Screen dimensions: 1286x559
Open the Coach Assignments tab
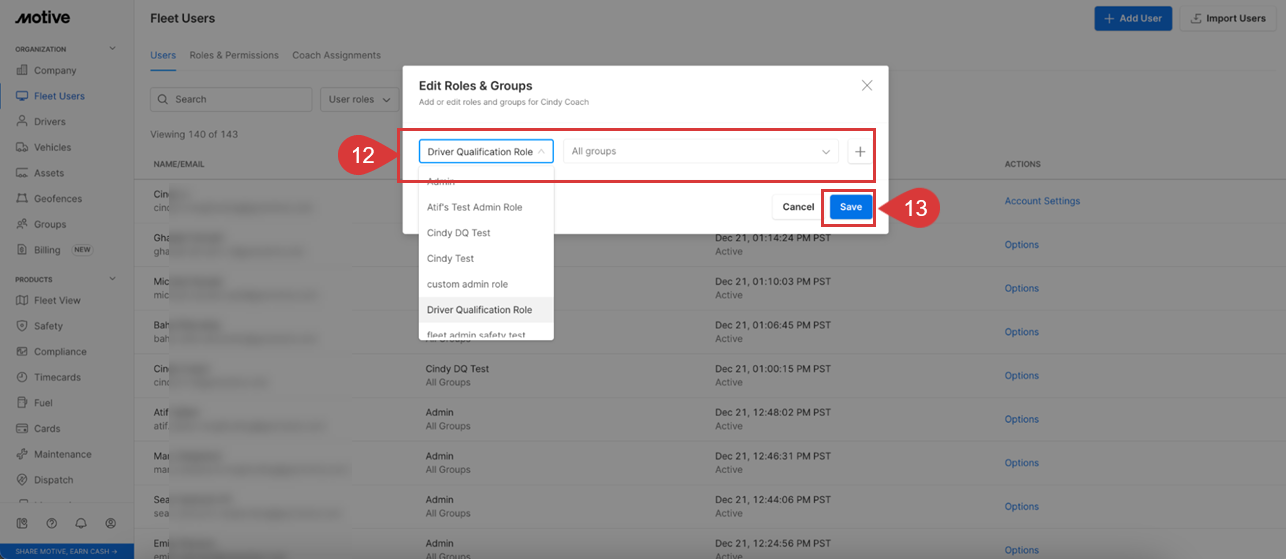(336, 55)
